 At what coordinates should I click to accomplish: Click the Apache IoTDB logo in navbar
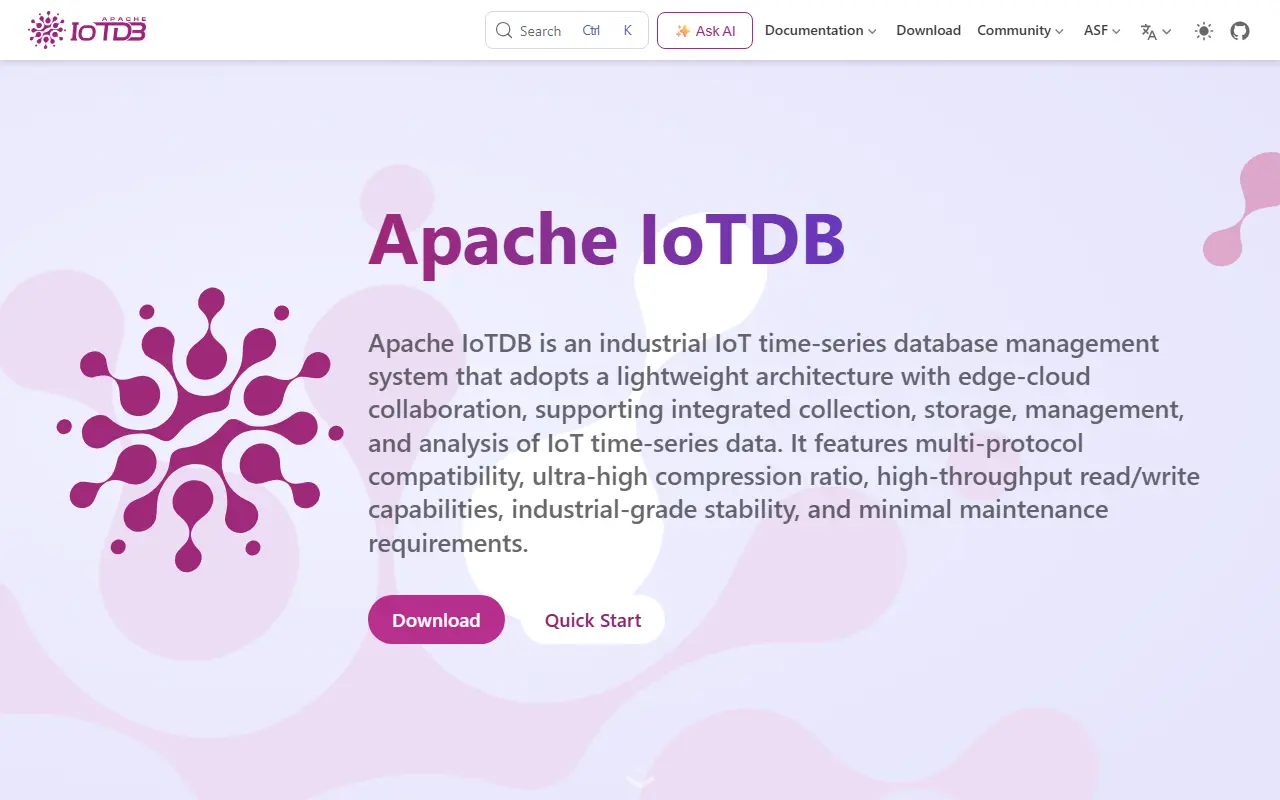(87, 30)
